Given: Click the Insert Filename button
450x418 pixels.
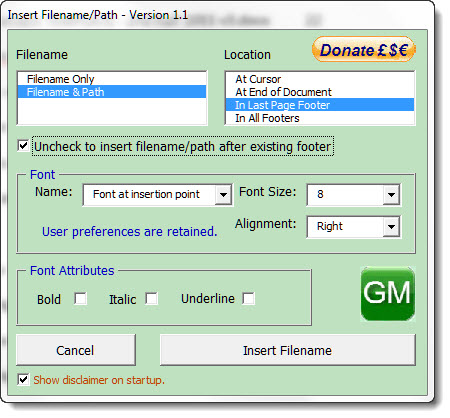Looking at the screenshot, I should pos(288,350).
